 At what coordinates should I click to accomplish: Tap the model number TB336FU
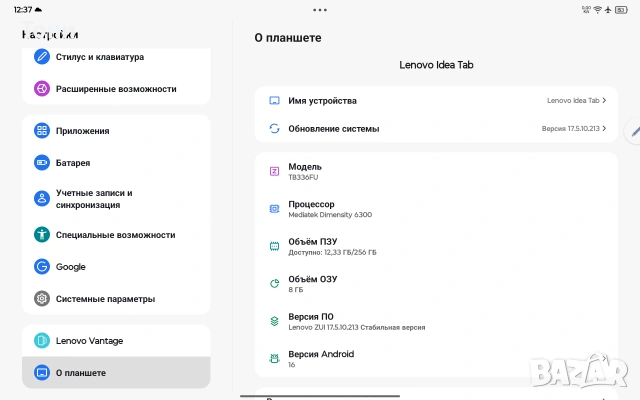pos(303,177)
